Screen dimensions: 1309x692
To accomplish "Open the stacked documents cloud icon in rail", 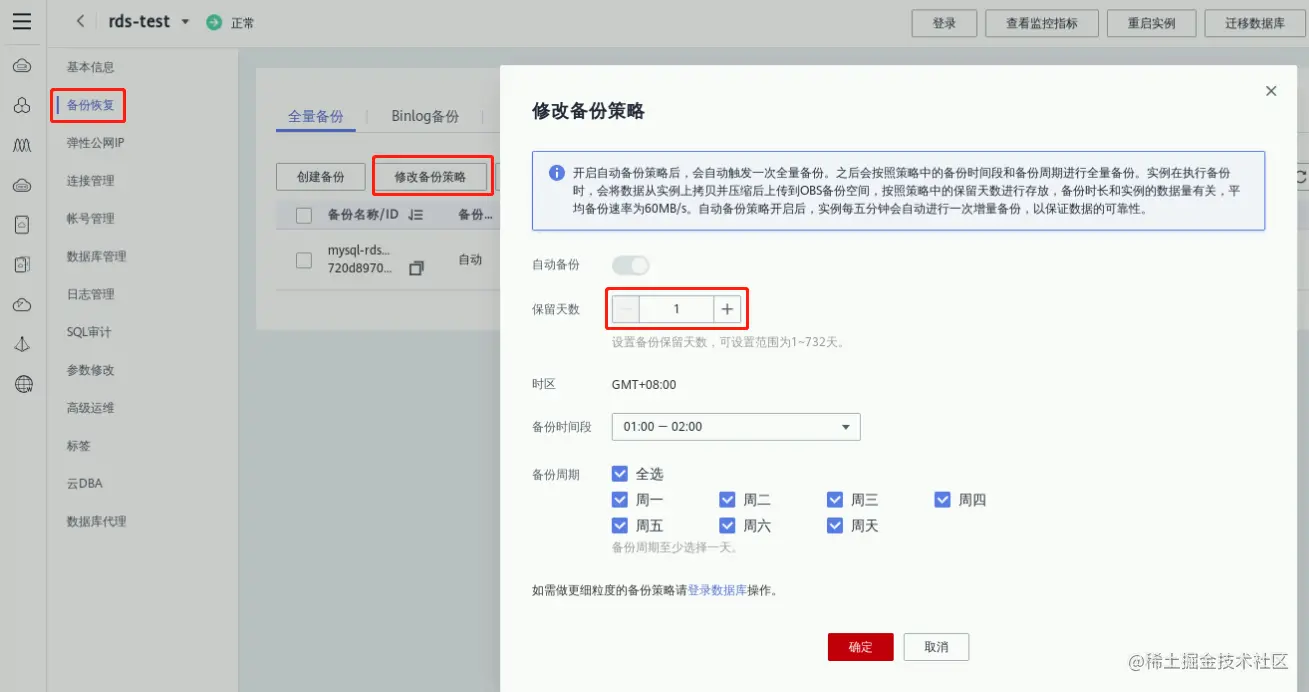I will [x=22, y=264].
